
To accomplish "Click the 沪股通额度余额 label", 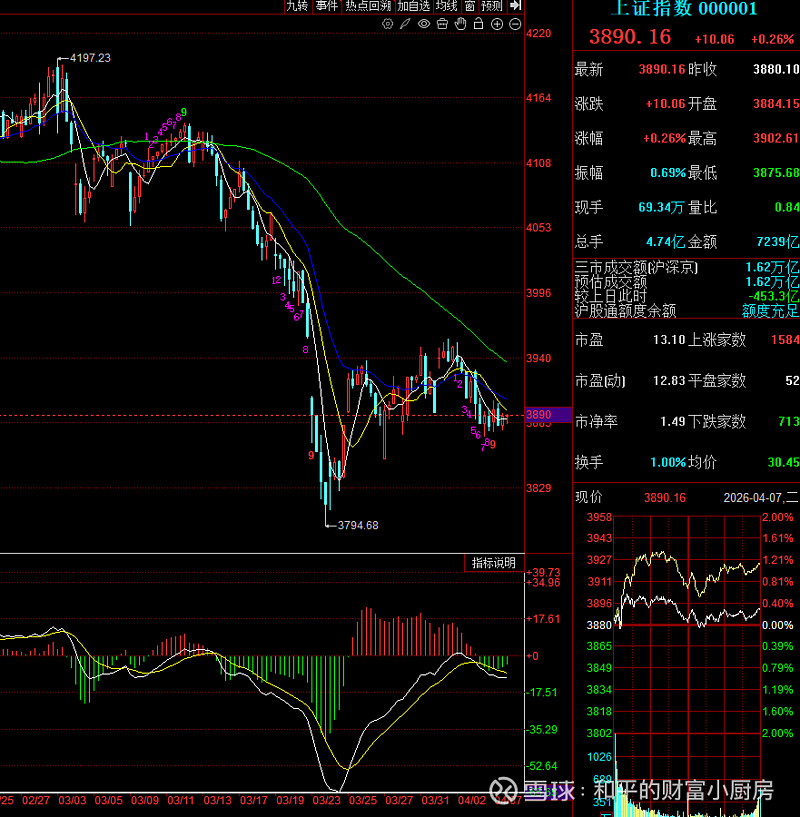I will [625, 311].
